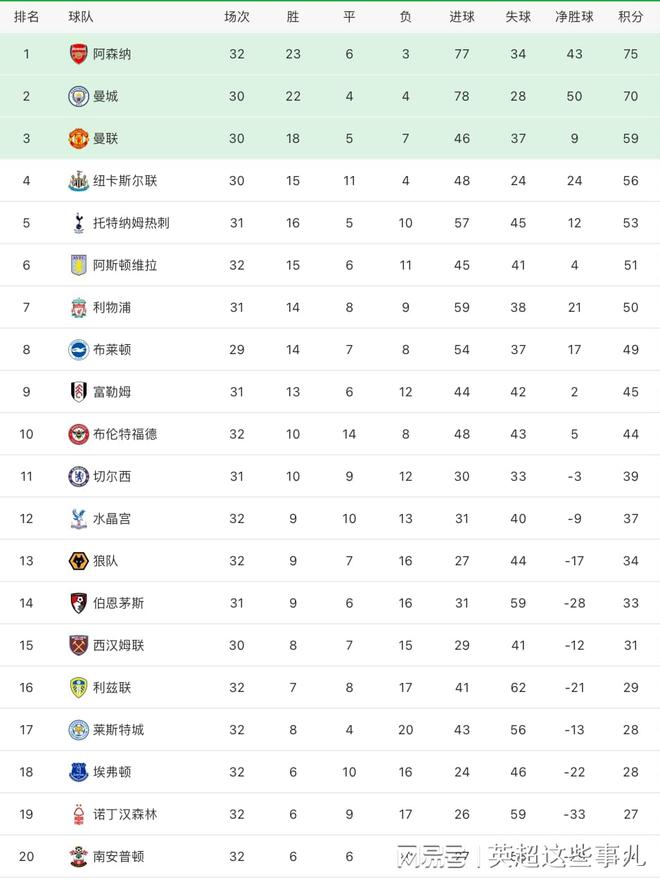Click the Tottenham Hotspur crest icon

click(78, 223)
